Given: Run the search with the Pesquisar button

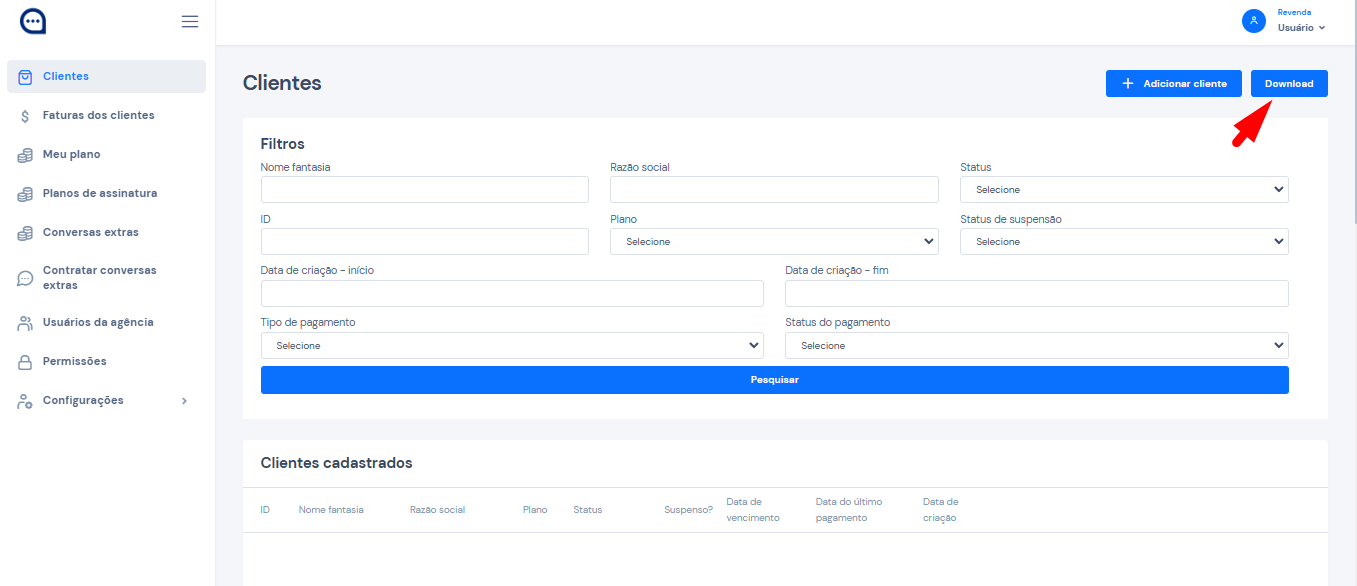Looking at the screenshot, I should (774, 380).
